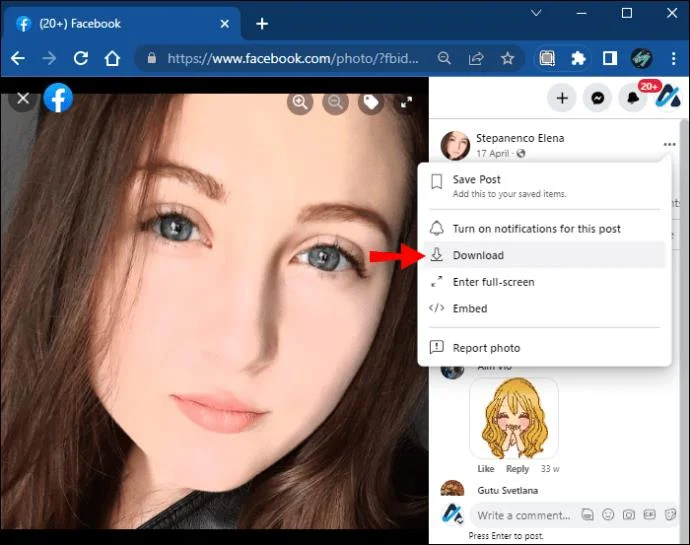Screen dimensions: 690x545
Task: Click the zoom in icon on the photo
Action: [x=300, y=103]
